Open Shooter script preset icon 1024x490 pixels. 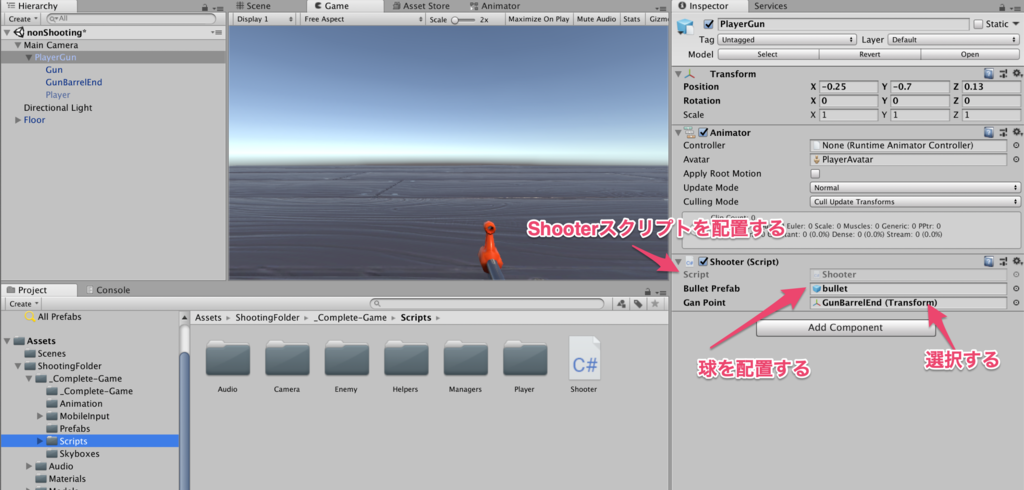point(1004,261)
